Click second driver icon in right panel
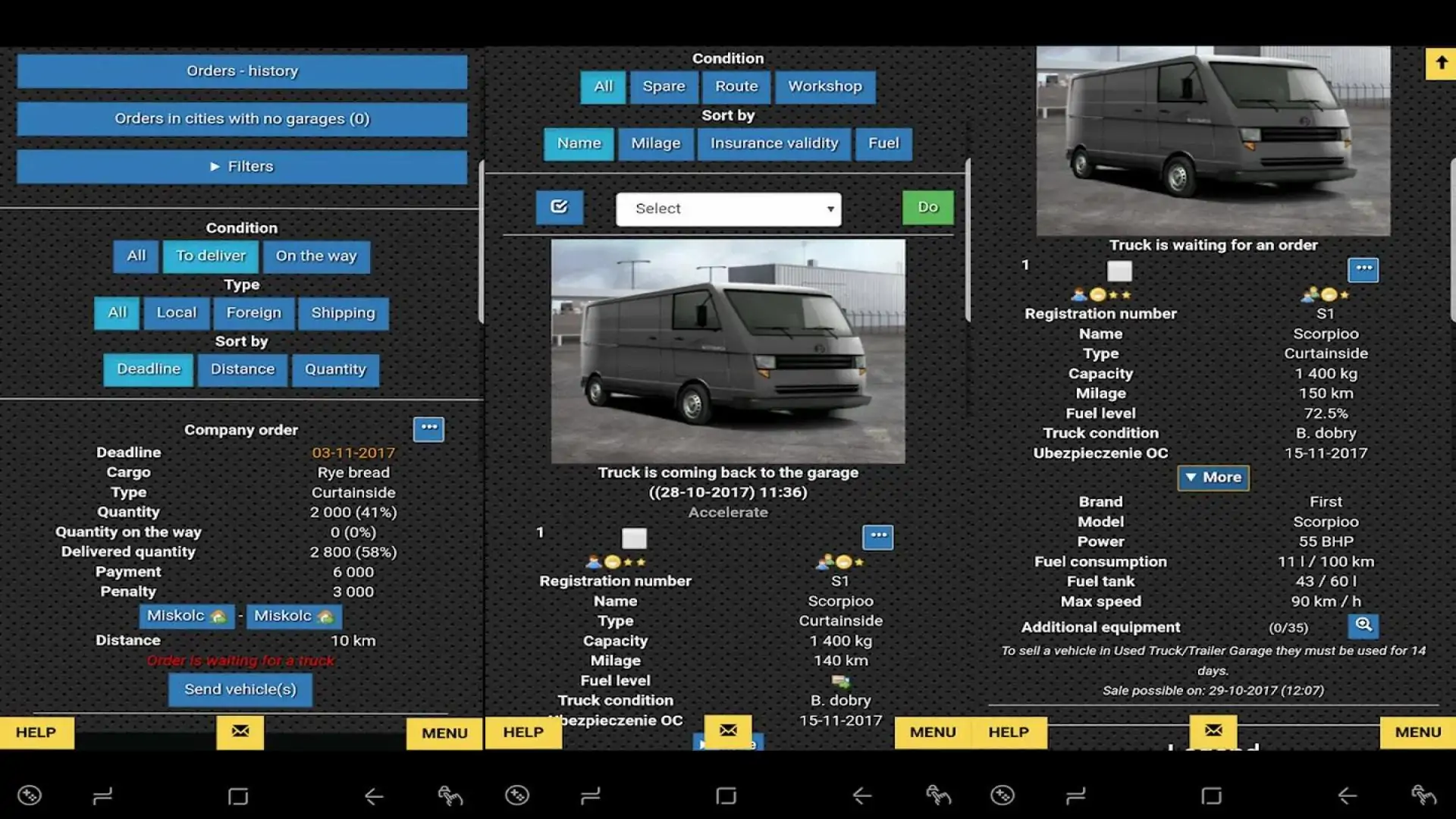Screen dimensions: 1456x819 (x=1310, y=294)
